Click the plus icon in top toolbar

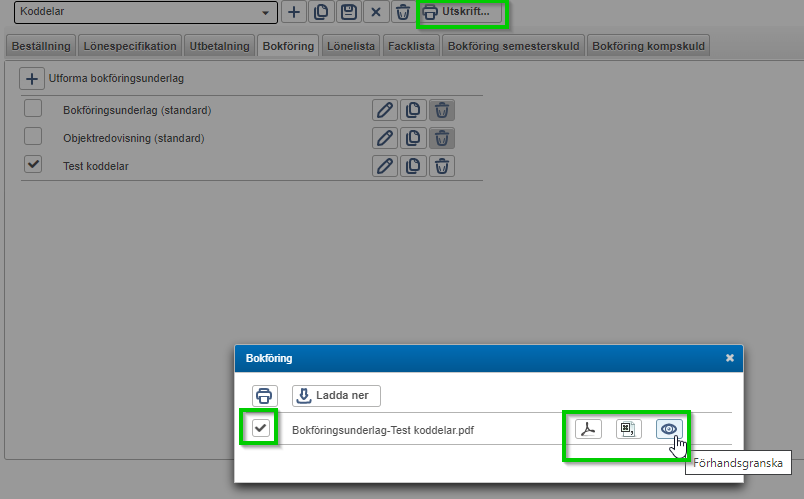click(x=294, y=12)
